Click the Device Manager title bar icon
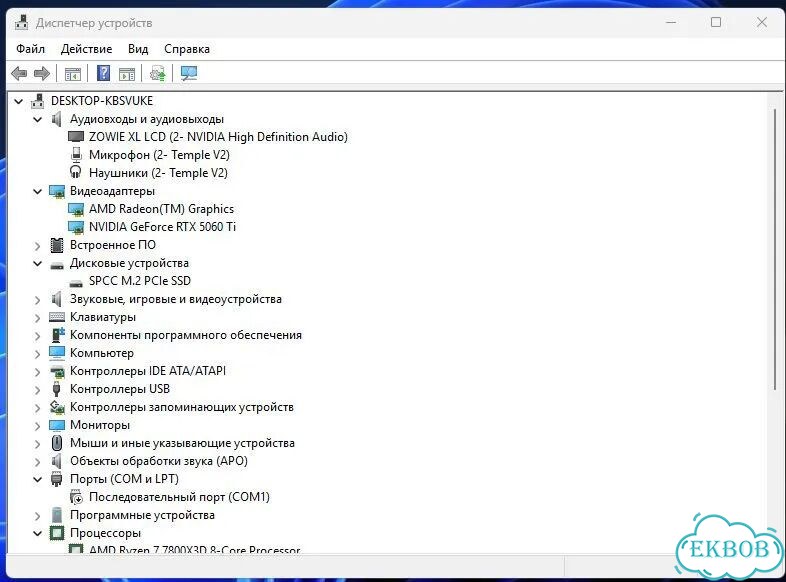 [22, 23]
